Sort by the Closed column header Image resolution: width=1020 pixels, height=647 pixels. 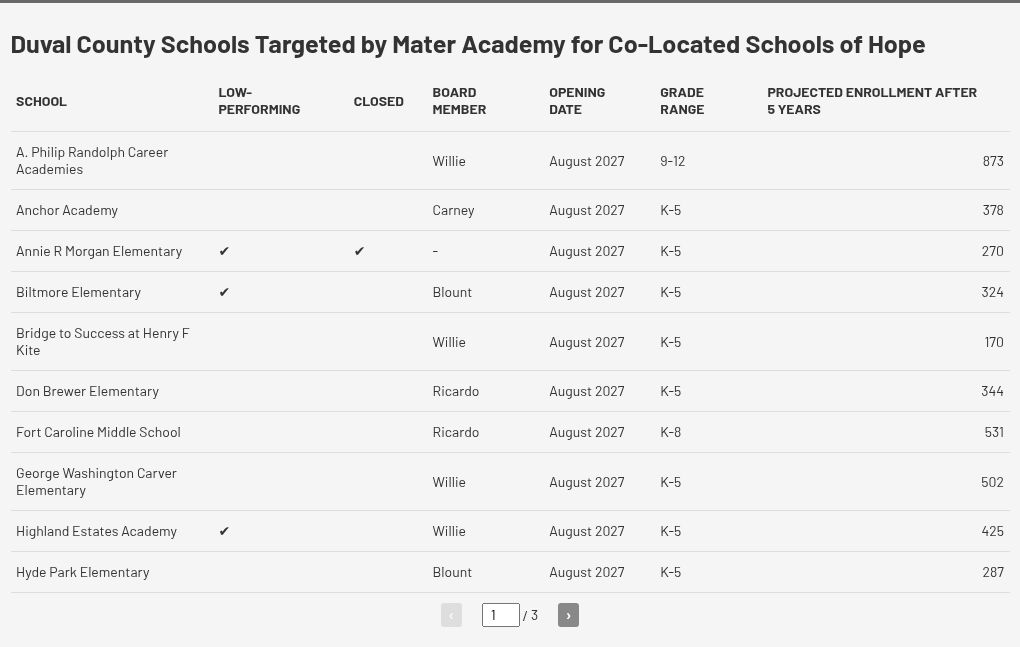(378, 101)
